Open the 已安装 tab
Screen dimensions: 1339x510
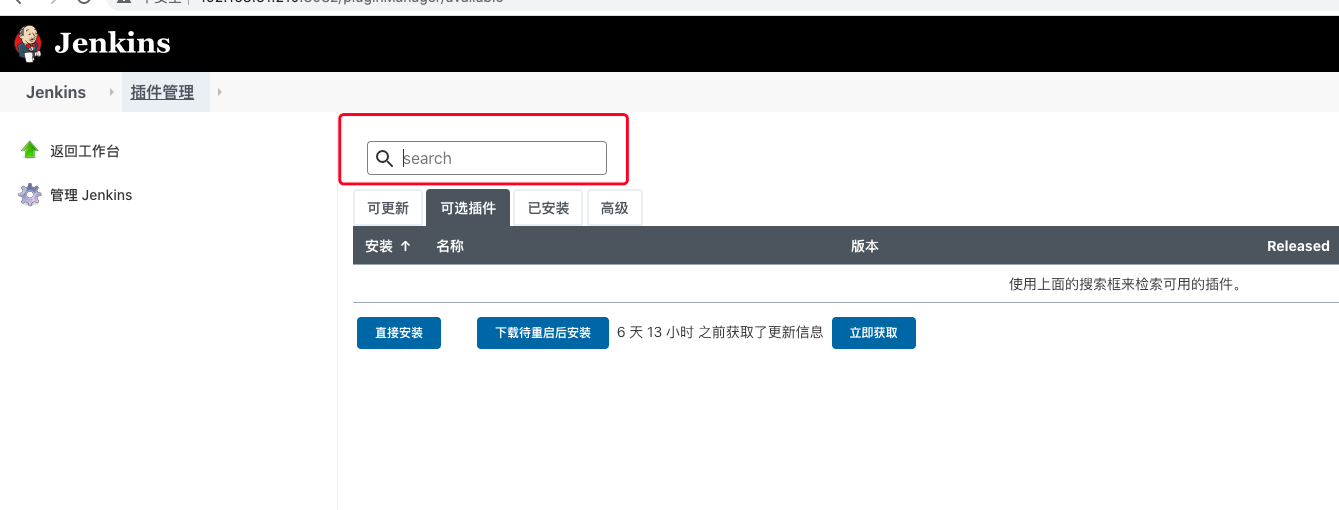click(549, 208)
